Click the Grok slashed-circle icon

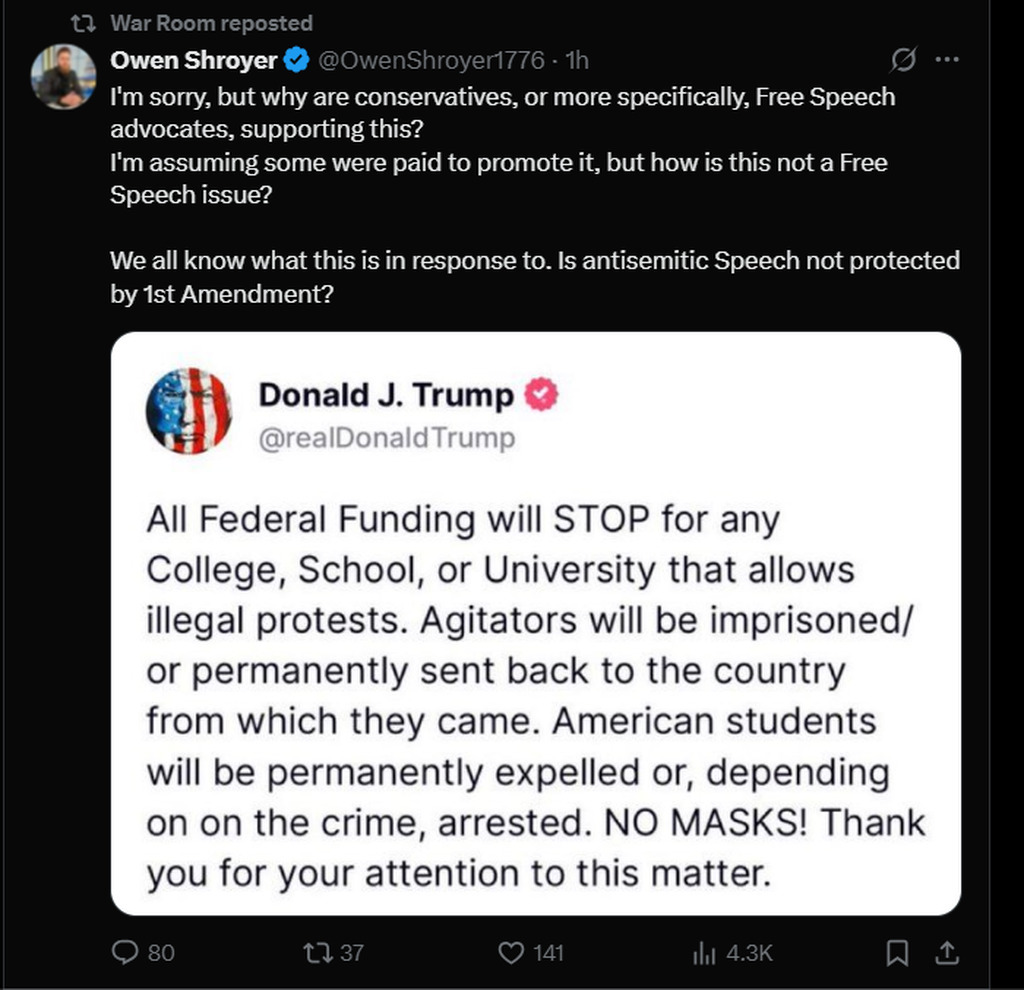(902, 61)
